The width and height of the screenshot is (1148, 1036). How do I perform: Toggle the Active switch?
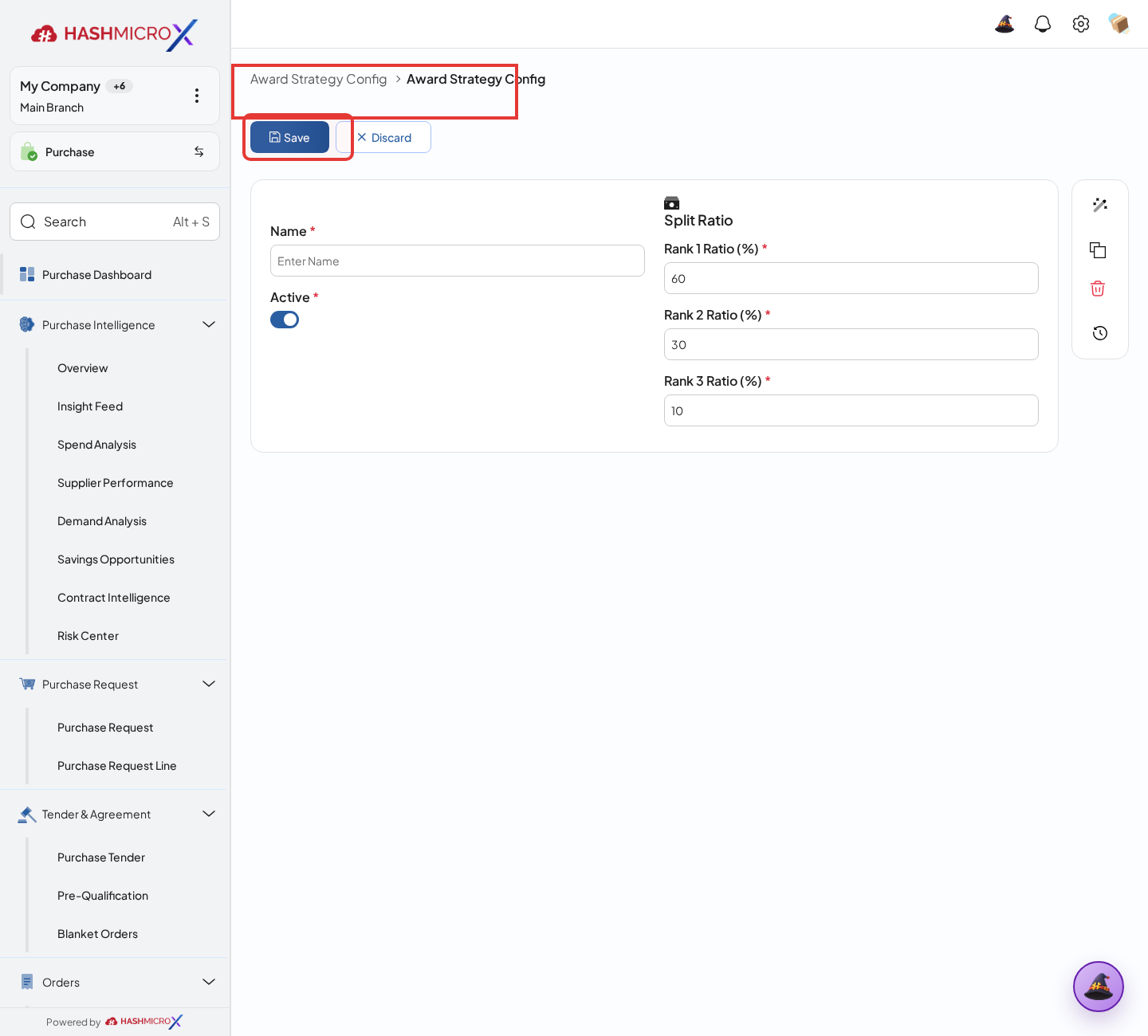pyautogui.click(x=285, y=320)
